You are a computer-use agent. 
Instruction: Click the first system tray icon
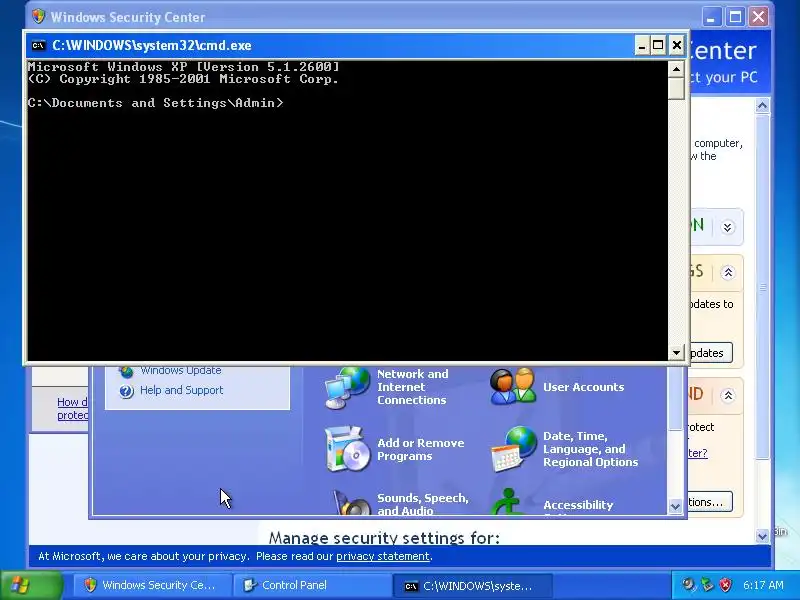[689, 585]
